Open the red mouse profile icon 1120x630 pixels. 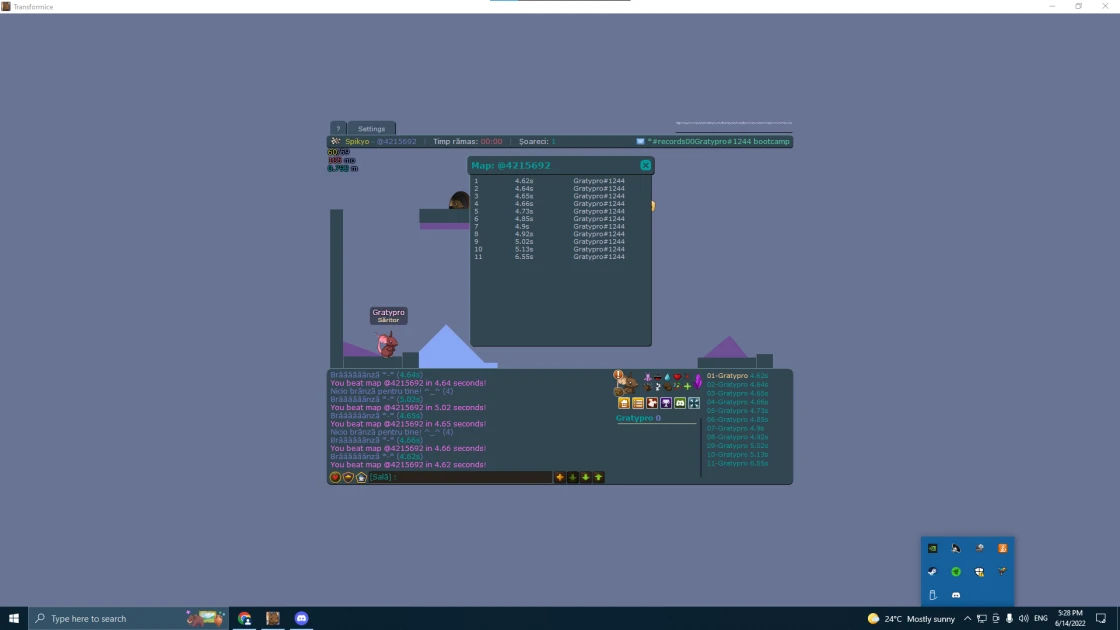(651, 404)
